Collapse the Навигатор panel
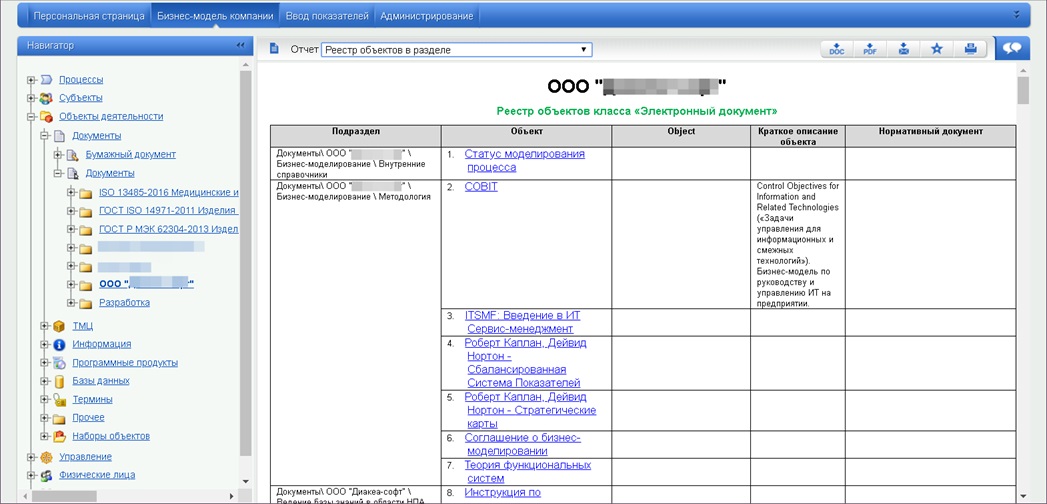The height and width of the screenshot is (504, 1047). [240, 45]
